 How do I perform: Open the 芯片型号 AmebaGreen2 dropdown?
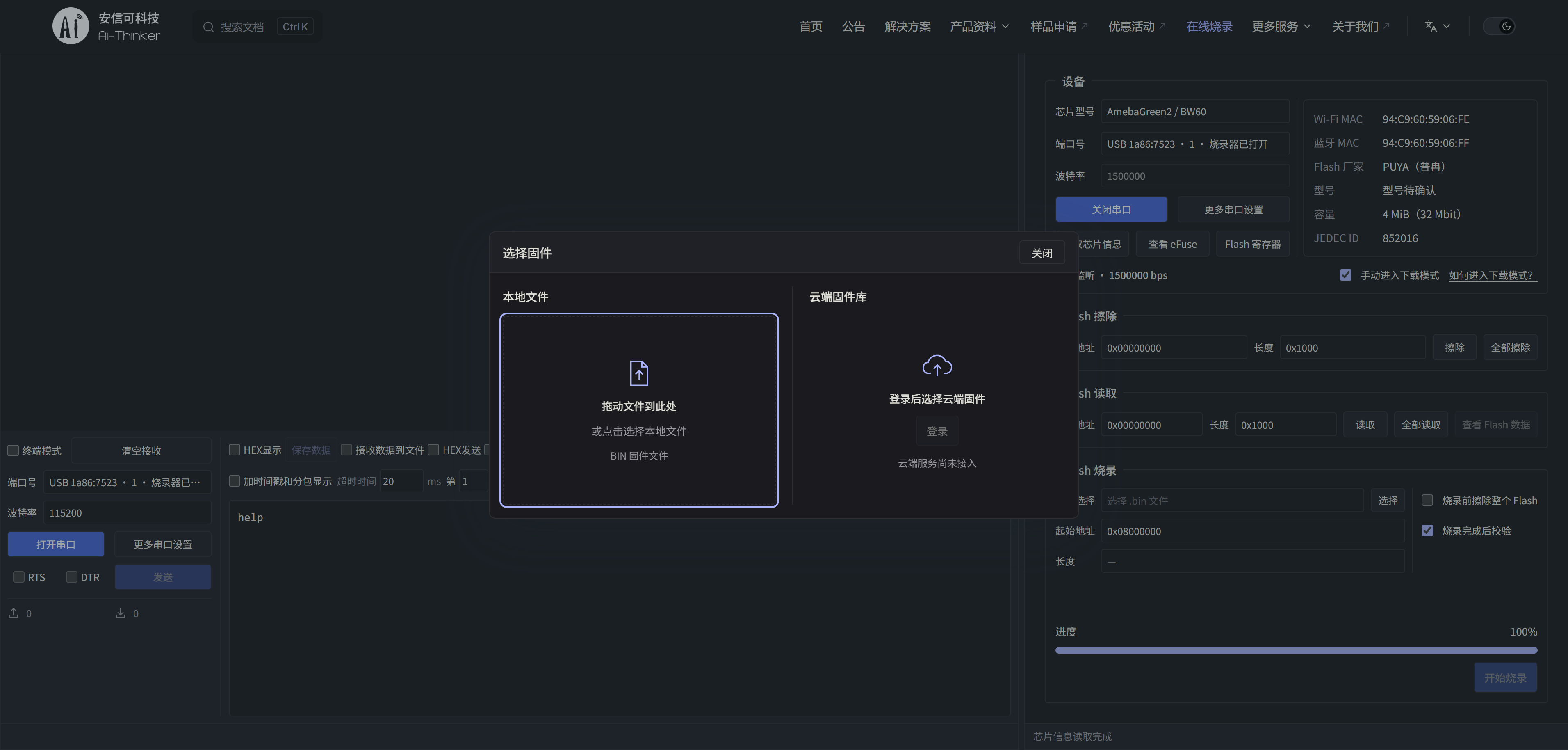[1195, 112]
